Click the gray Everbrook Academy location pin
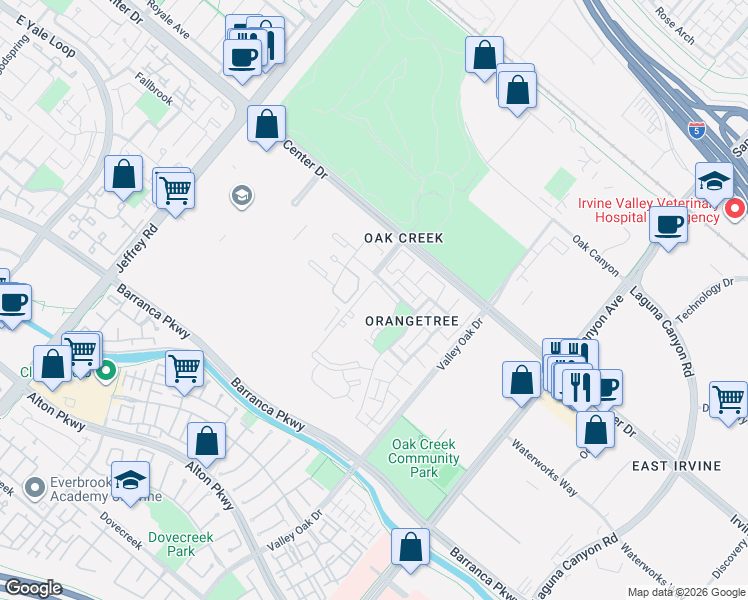Image resolution: width=748 pixels, height=600 pixels. tap(35, 488)
